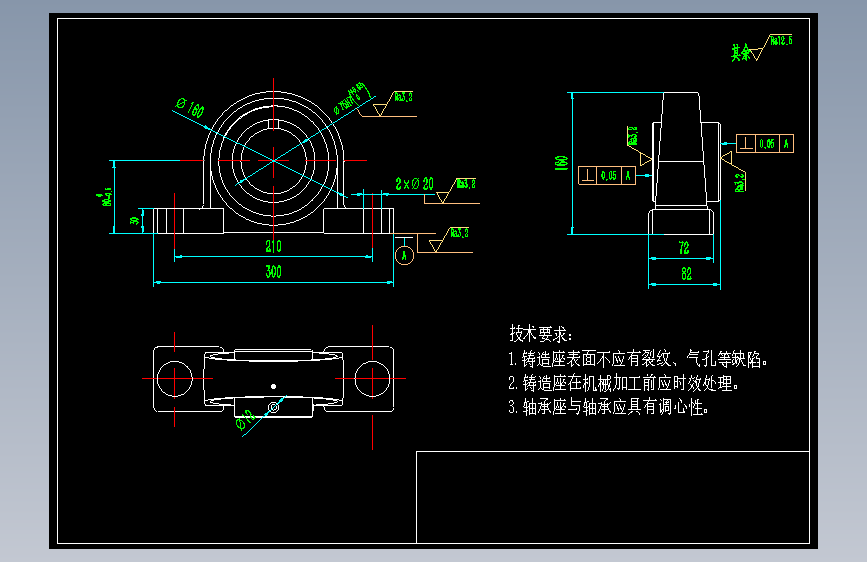Click the 技术要求 heading
The image size is (867, 562).
540,334
